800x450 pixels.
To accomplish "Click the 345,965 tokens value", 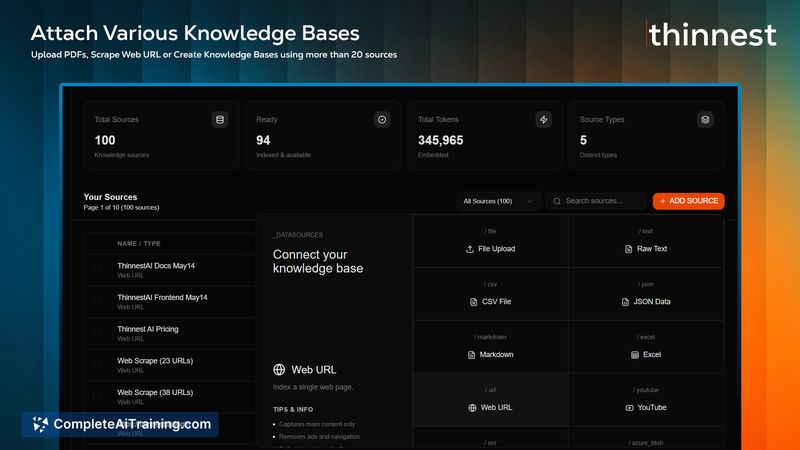I will [441, 140].
